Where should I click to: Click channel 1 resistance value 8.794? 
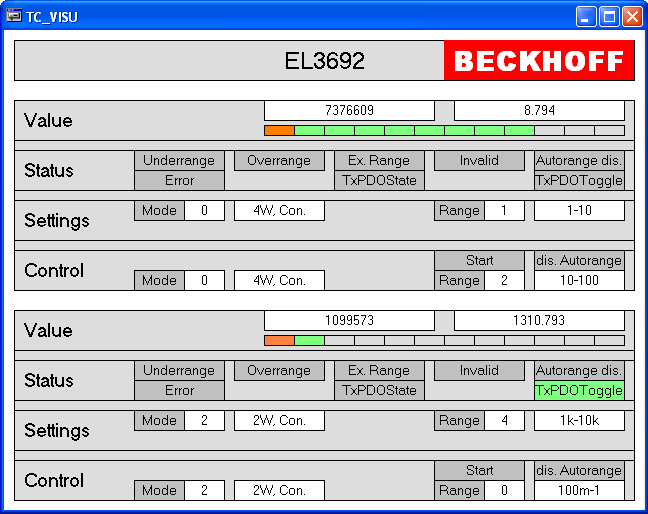[539, 110]
